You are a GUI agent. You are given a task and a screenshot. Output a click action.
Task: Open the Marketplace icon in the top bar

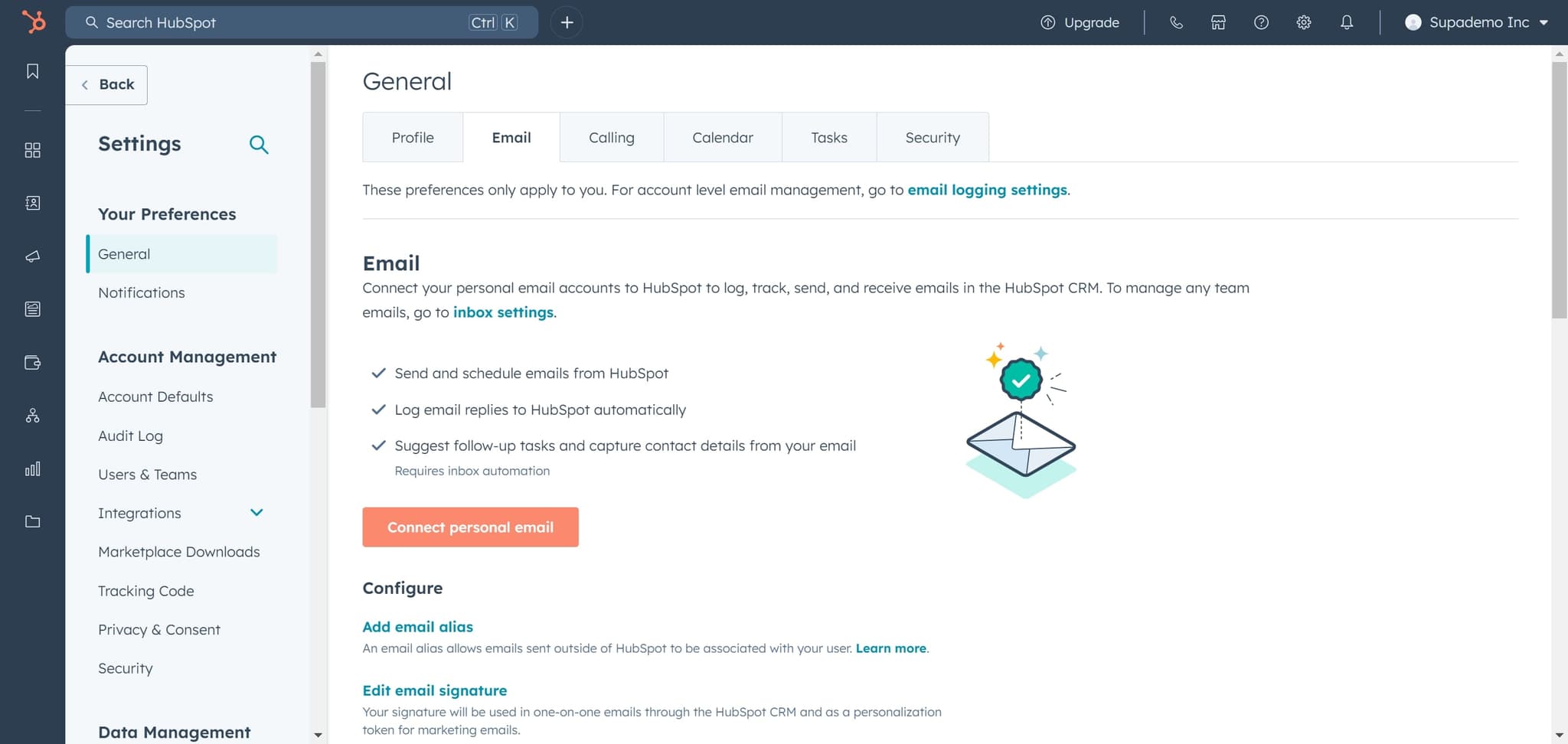point(1218,22)
